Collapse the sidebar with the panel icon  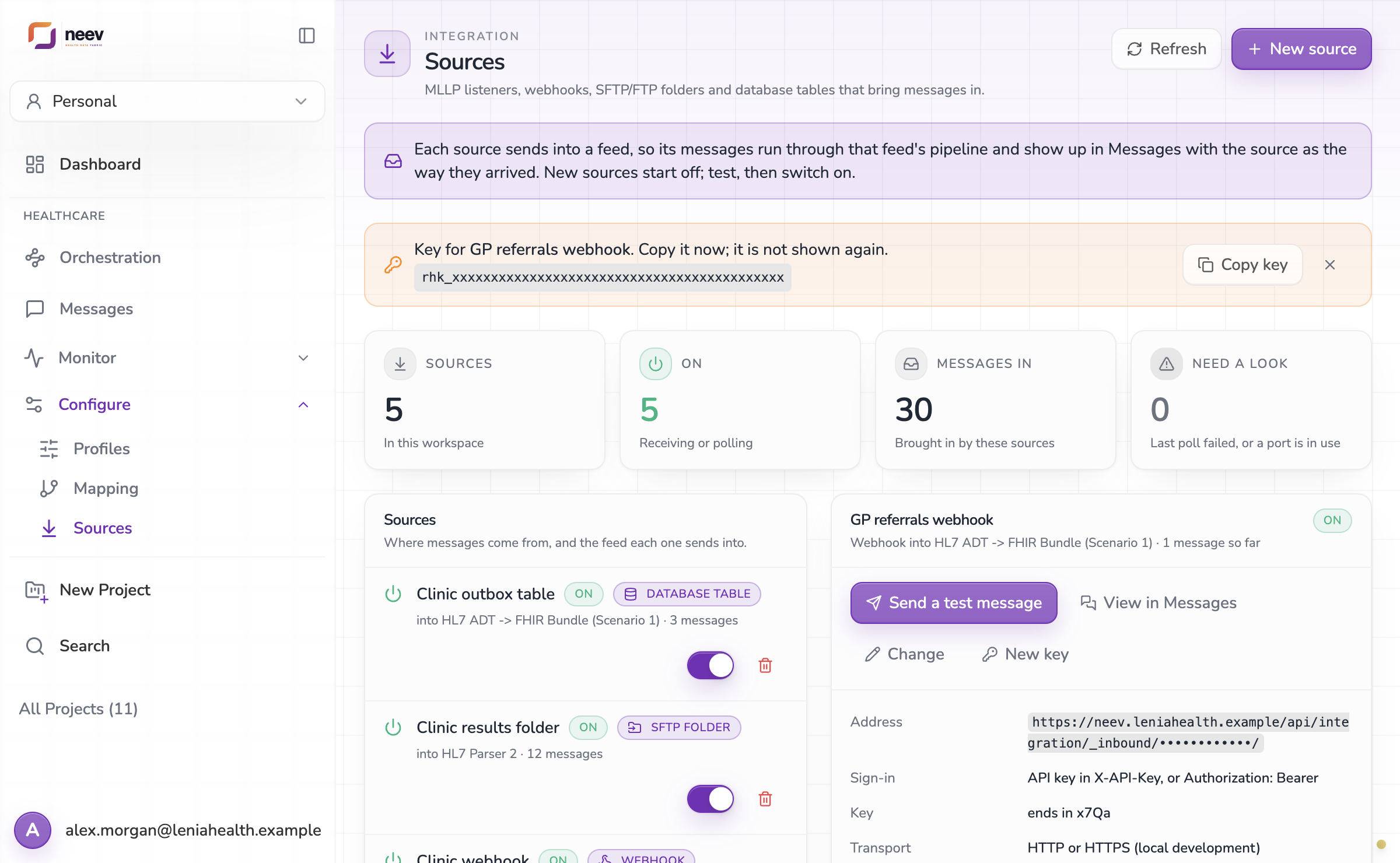click(x=307, y=36)
